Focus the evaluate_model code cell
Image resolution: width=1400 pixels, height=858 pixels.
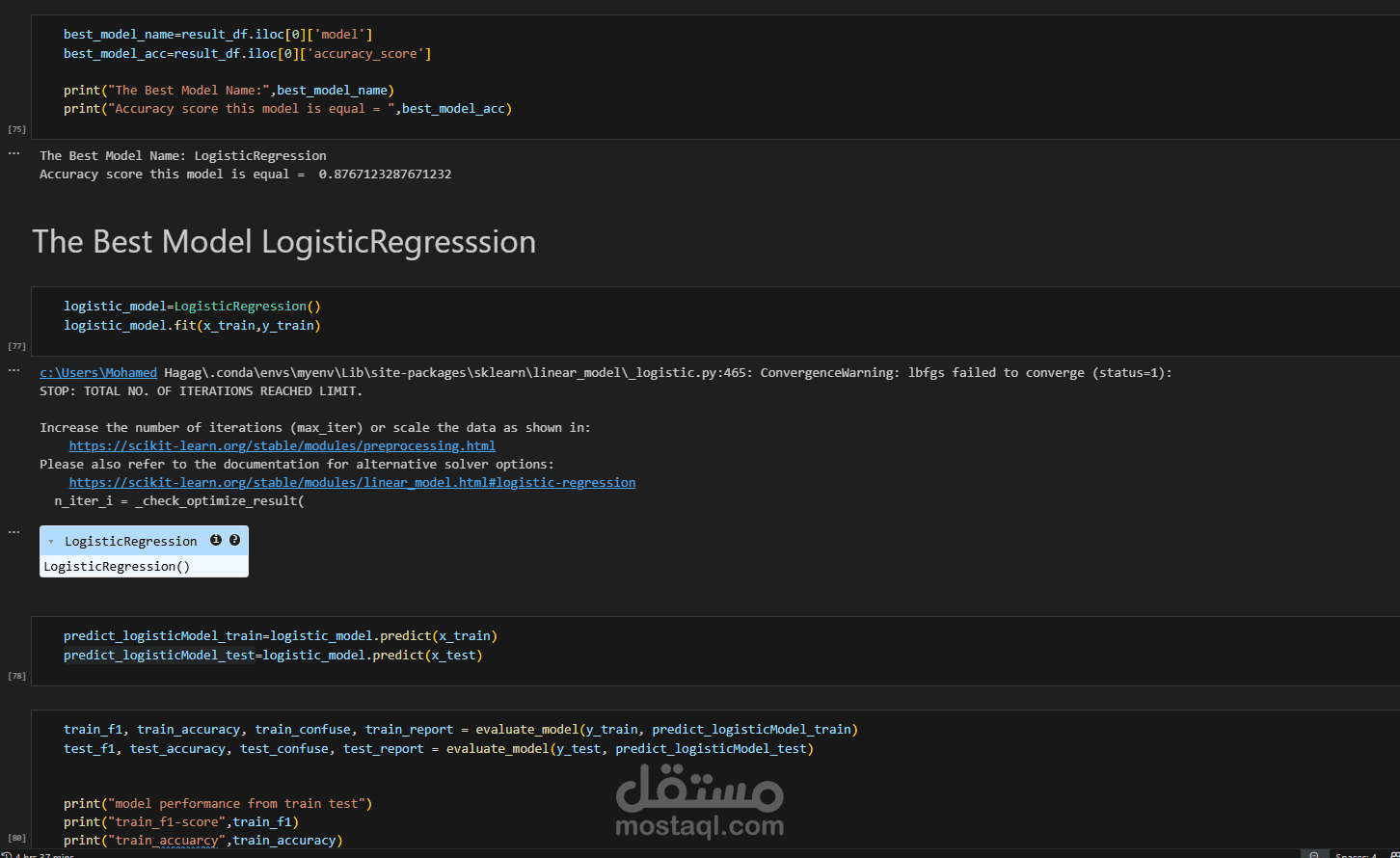pos(715,779)
